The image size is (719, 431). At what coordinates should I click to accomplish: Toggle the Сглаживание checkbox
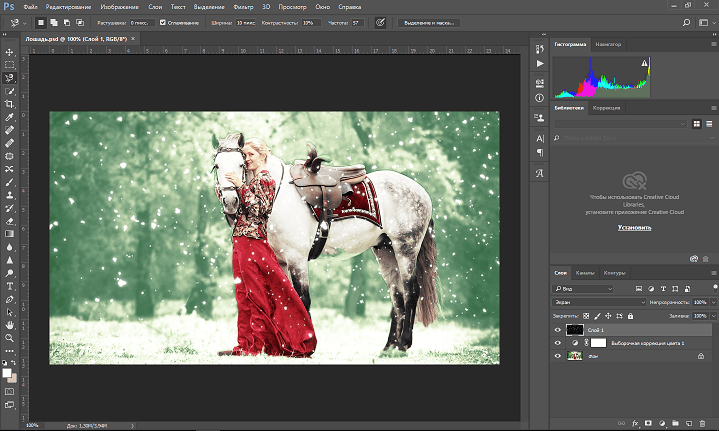[x=163, y=22]
